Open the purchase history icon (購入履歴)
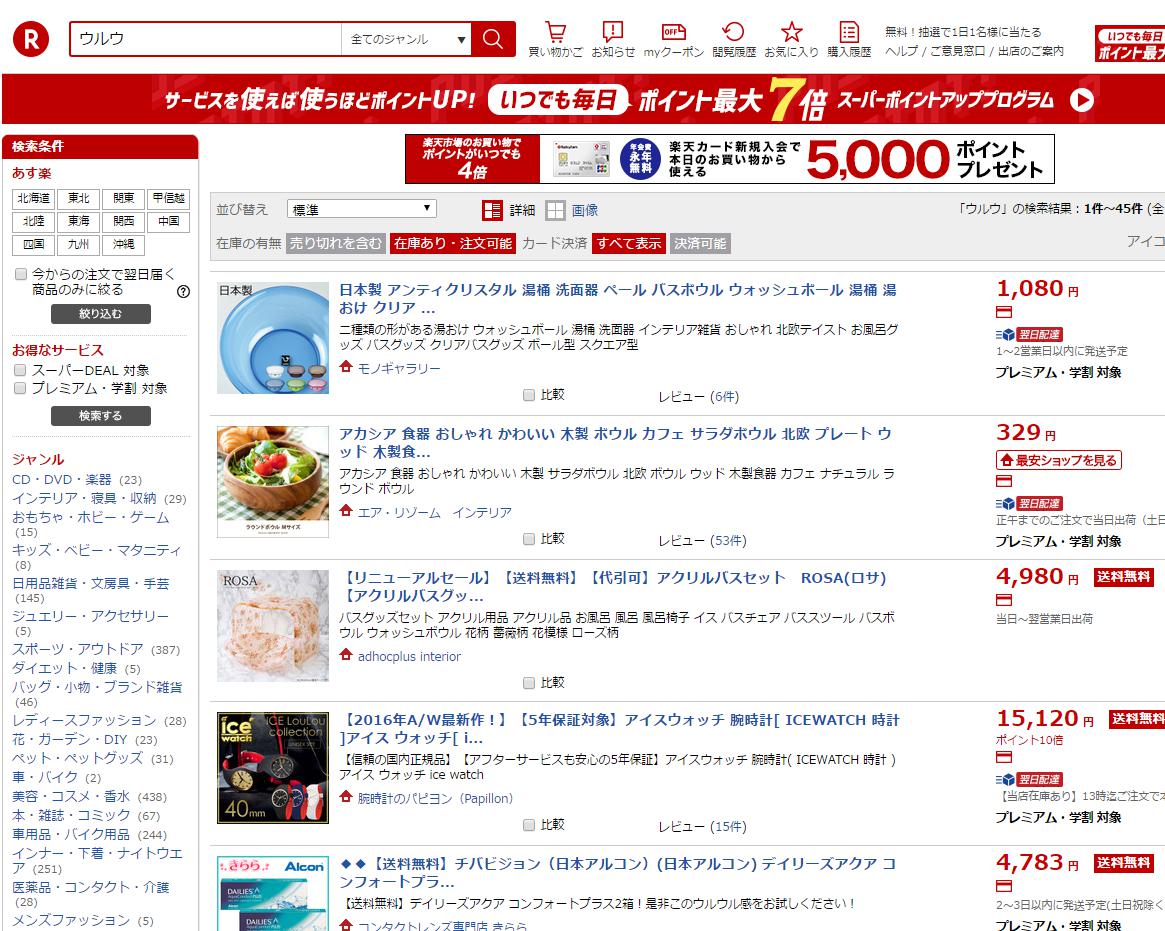The height and width of the screenshot is (931, 1165). [x=848, y=32]
